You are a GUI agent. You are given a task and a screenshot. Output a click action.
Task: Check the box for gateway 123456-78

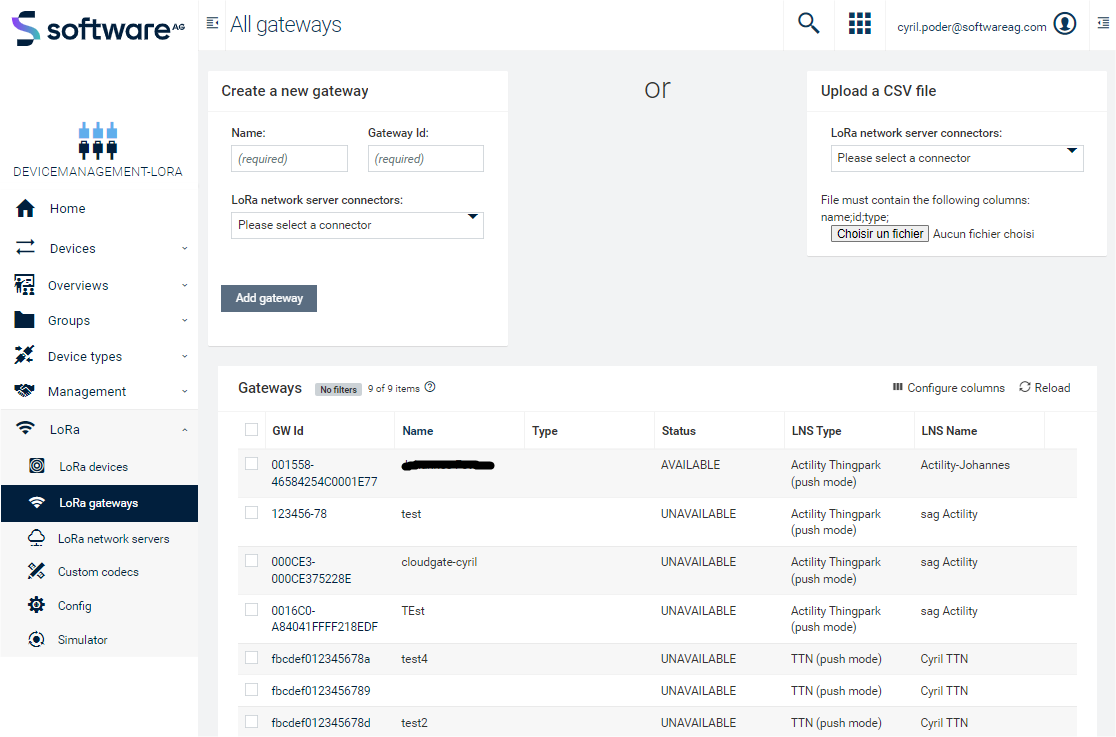tap(251, 513)
